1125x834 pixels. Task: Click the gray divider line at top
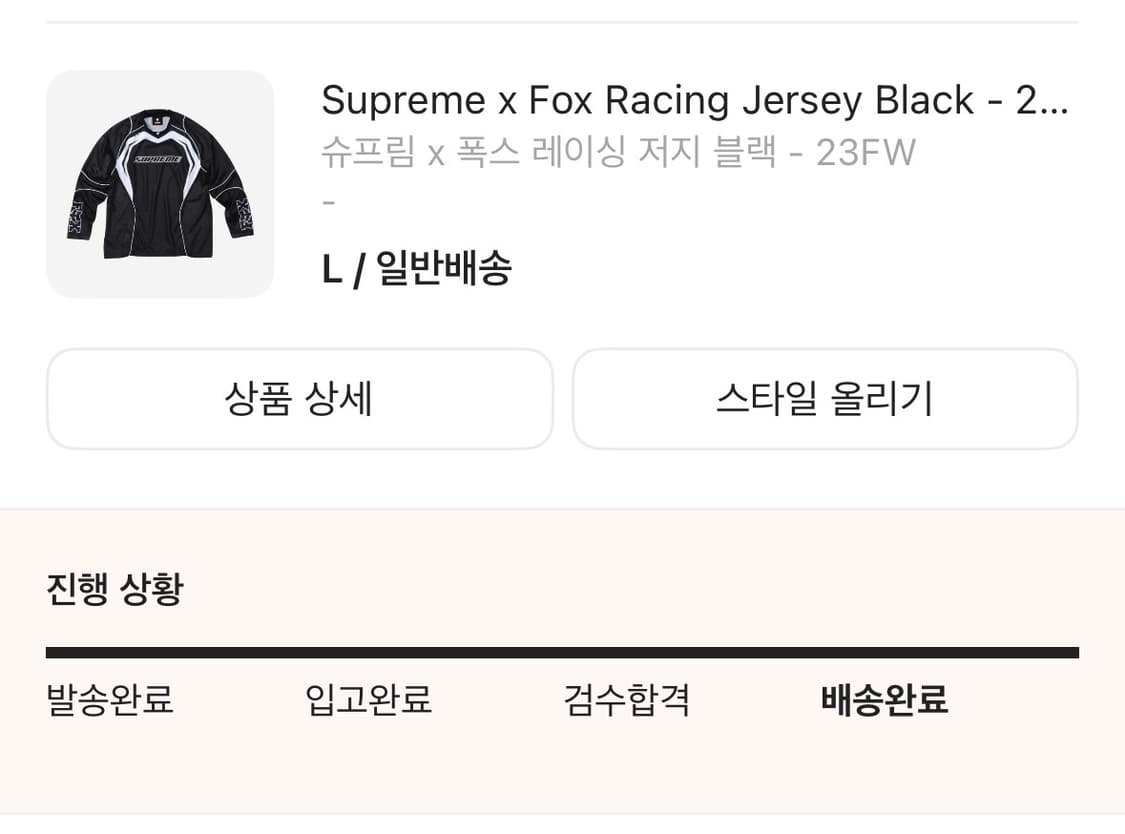click(x=562, y=22)
